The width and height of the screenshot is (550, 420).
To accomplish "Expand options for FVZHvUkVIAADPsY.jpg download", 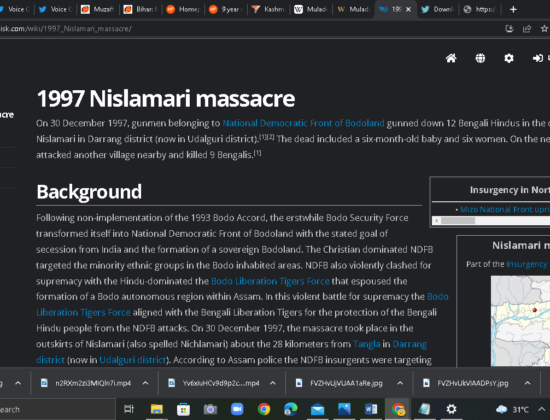I will [527, 383].
